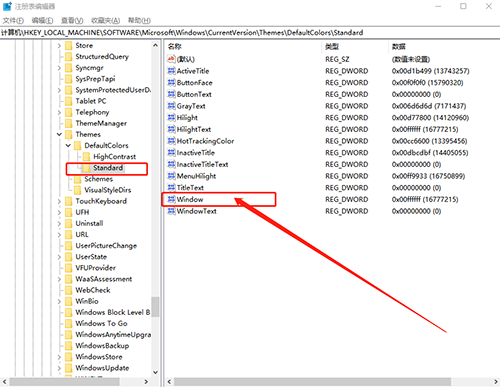
Task: Click the registry path address bar
Action: tap(250, 32)
